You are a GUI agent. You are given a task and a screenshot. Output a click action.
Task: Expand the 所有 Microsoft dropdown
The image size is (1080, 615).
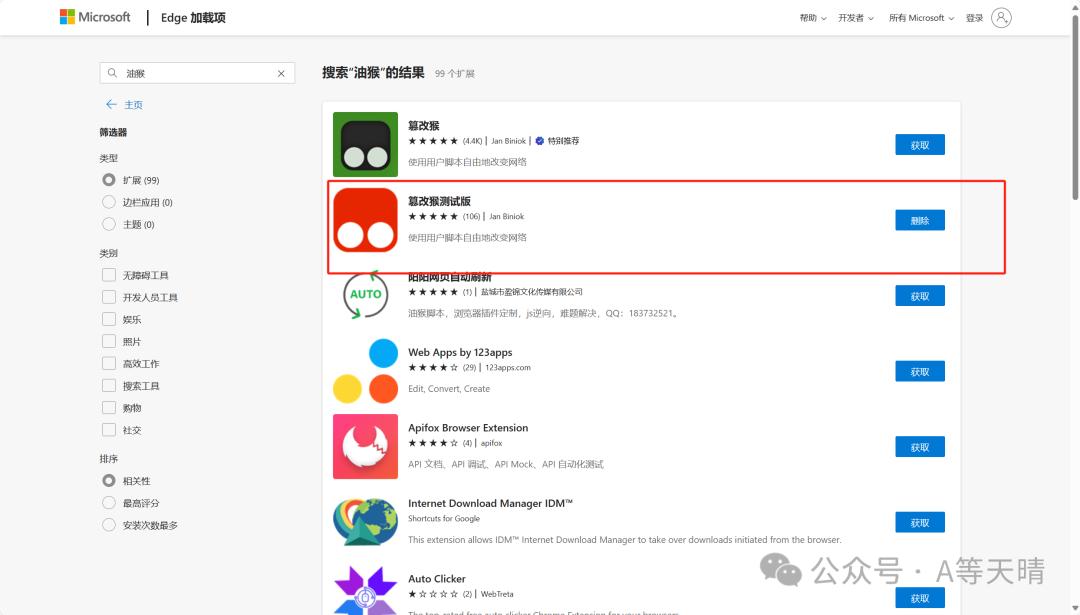[921, 18]
